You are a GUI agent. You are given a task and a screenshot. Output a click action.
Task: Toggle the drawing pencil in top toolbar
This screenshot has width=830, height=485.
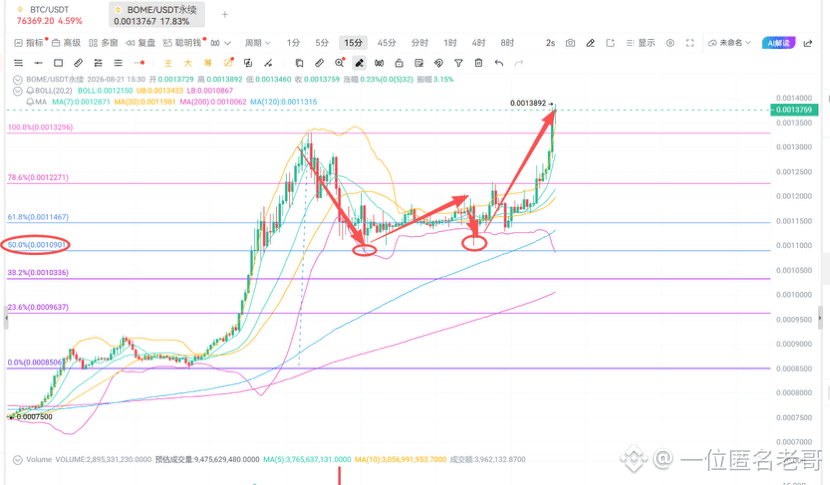pos(590,43)
